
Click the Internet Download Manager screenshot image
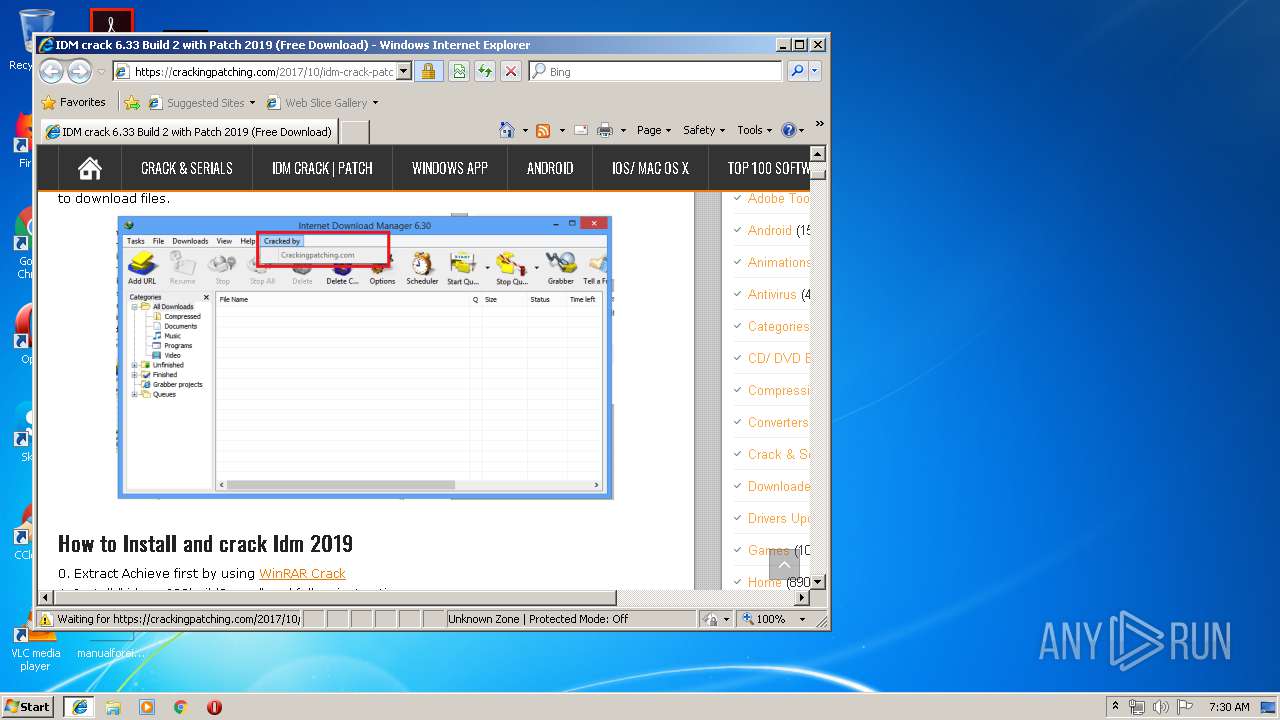point(365,357)
